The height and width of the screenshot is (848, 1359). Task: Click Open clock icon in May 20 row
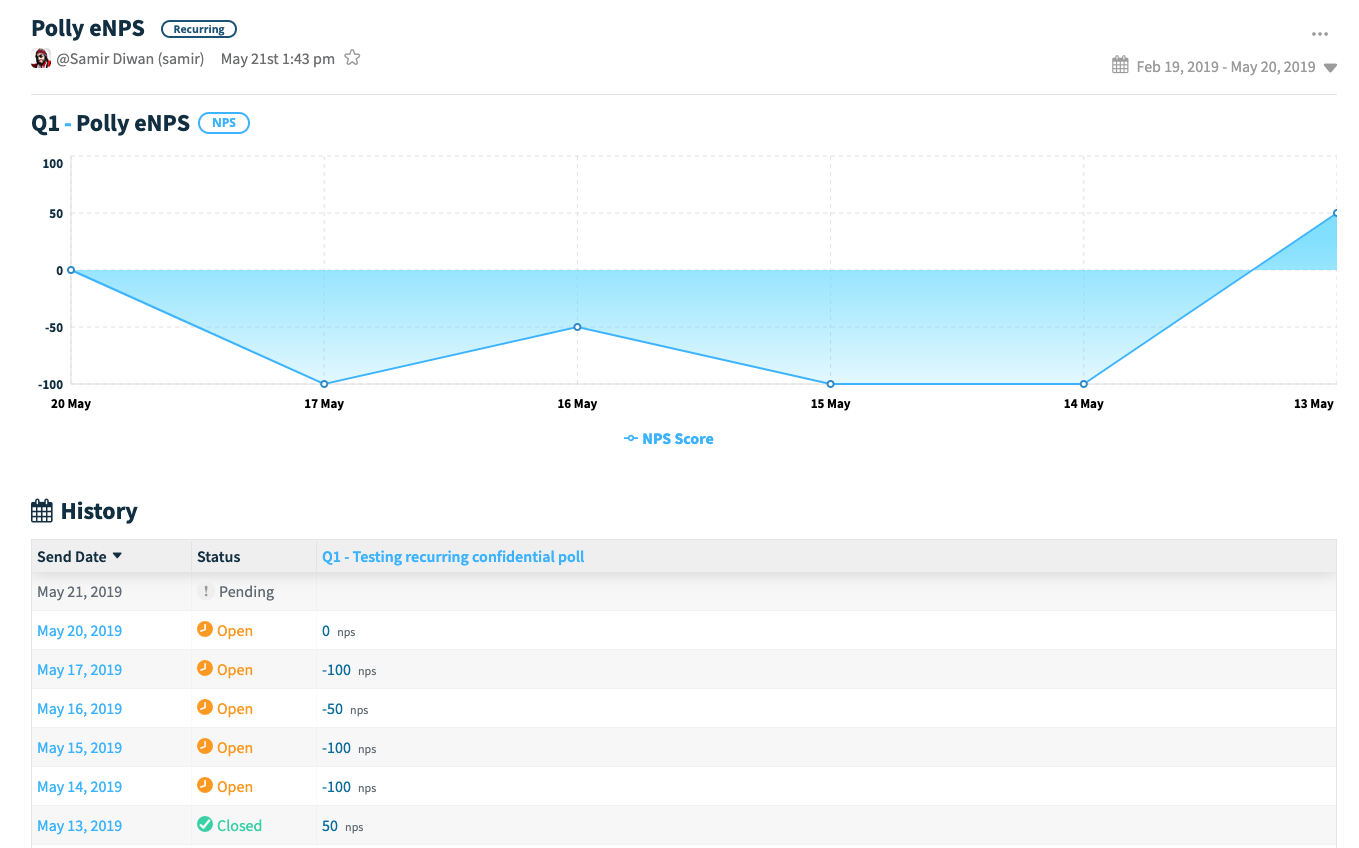point(205,630)
